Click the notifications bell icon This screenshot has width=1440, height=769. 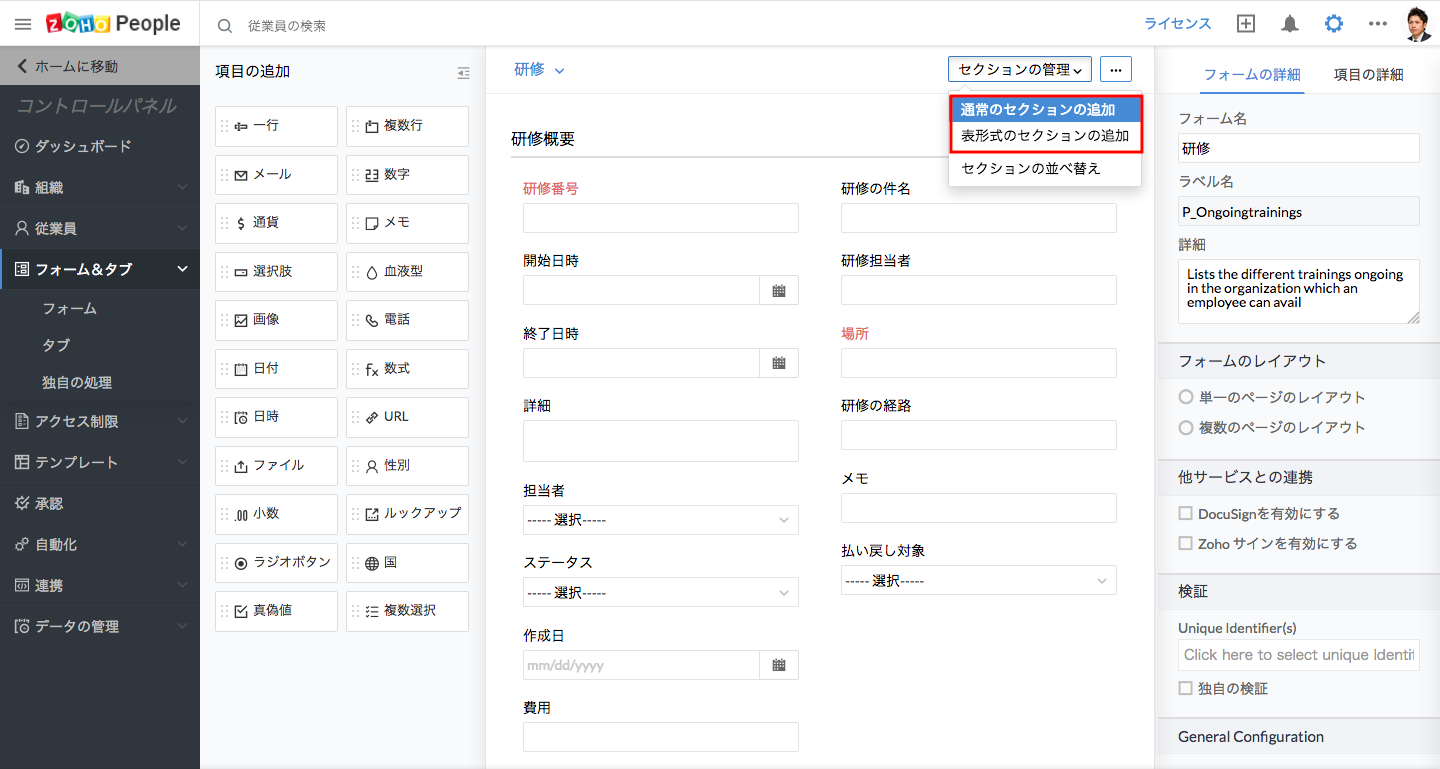click(1290, 24)
